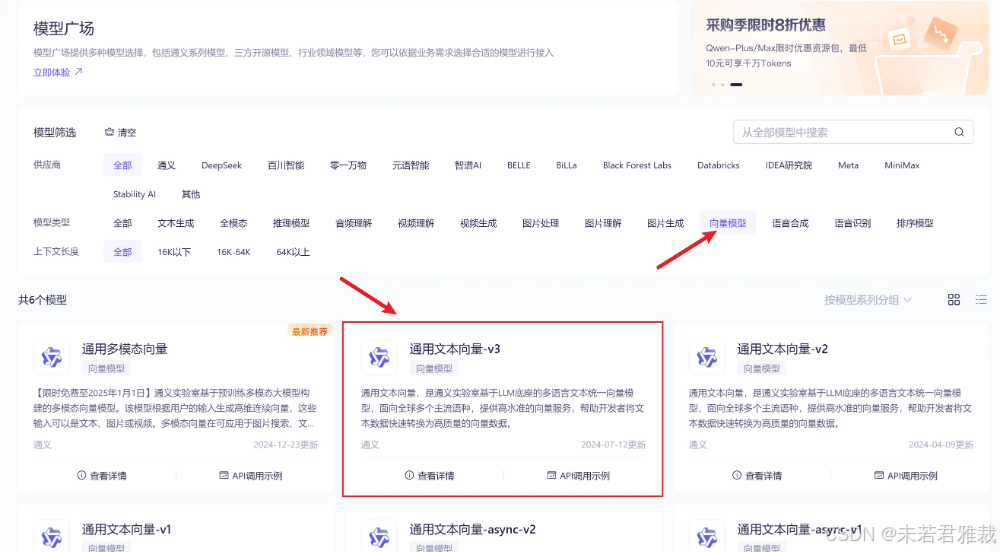
Task: Click the 通用多模态向量 model logo
Action: pos(52,357)
